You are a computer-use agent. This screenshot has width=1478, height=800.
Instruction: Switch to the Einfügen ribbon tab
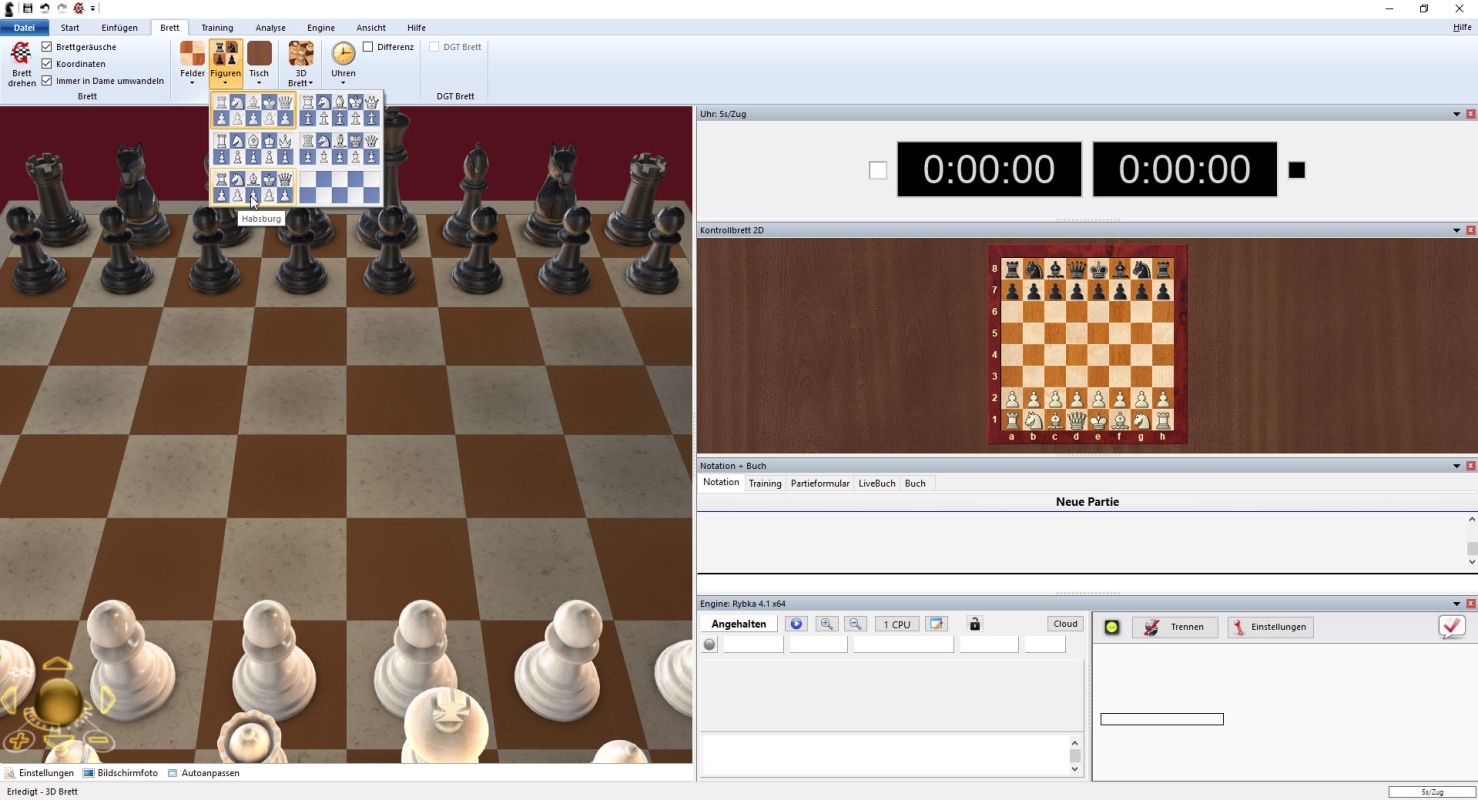click(119, 28)
